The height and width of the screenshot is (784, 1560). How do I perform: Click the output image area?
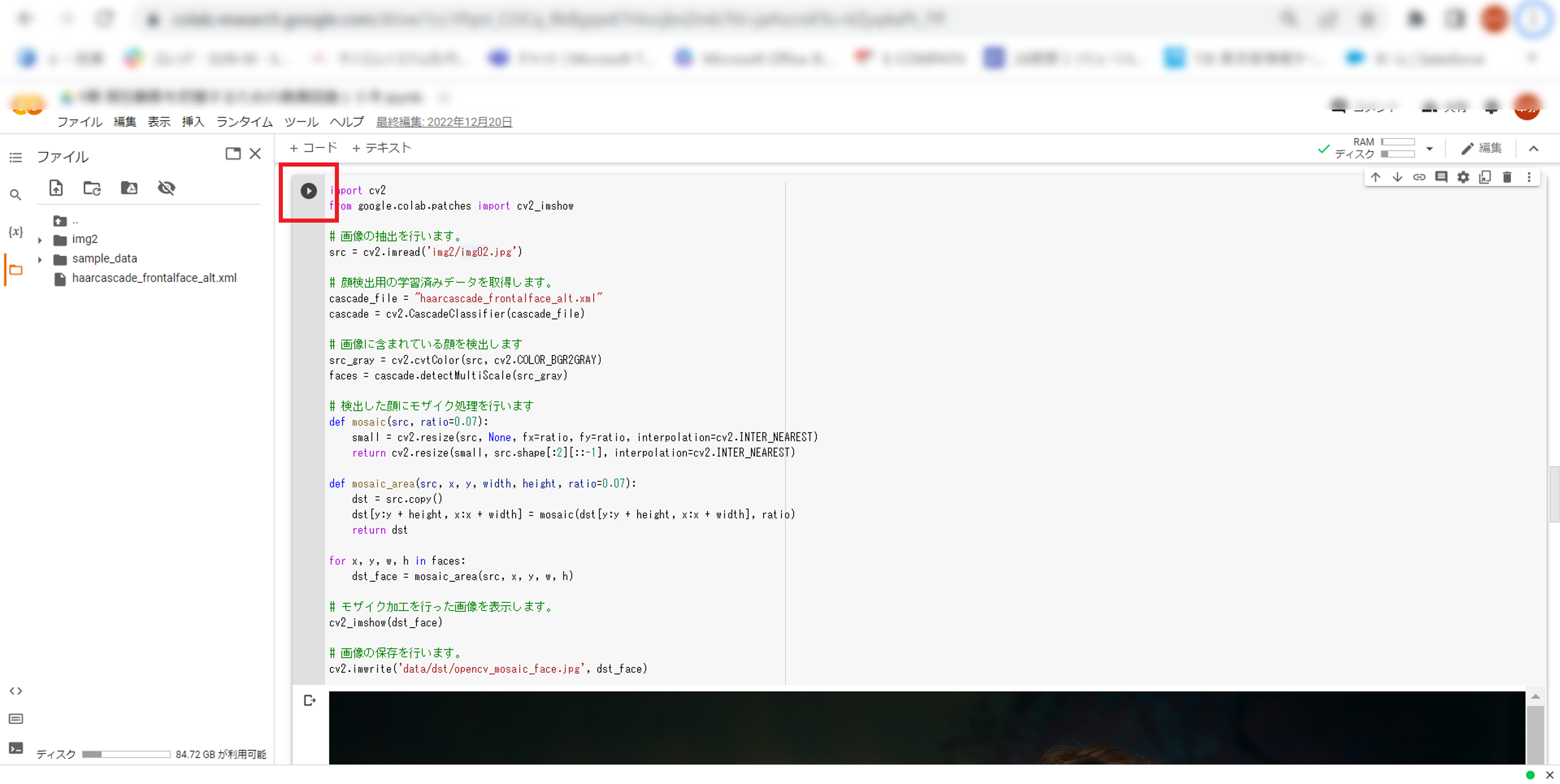(927, 727)
